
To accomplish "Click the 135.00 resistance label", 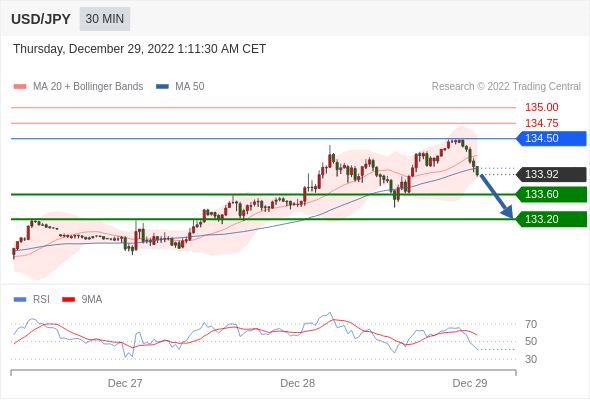I will pos(541,108).
